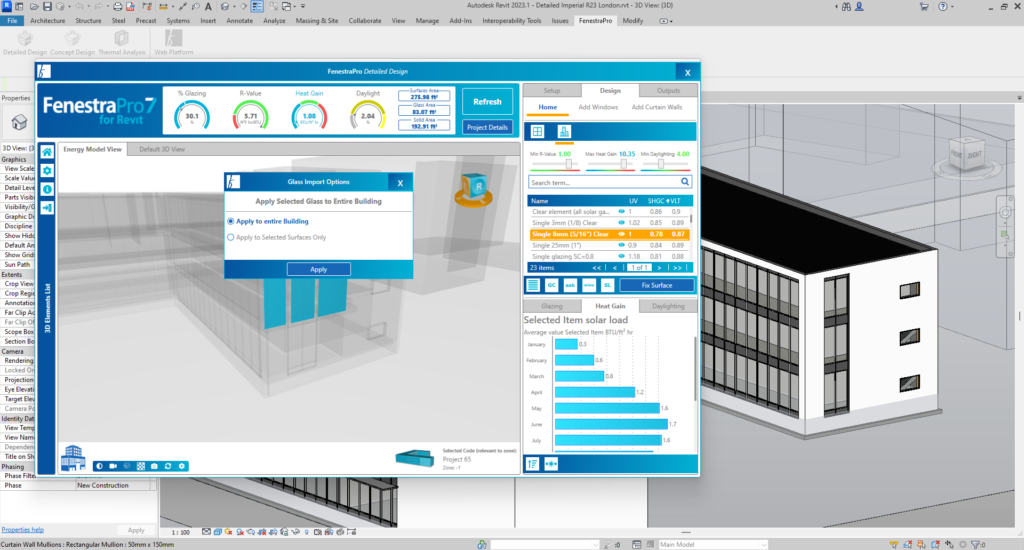
Task: Click the SL glass source button
Action: (607, 285)
